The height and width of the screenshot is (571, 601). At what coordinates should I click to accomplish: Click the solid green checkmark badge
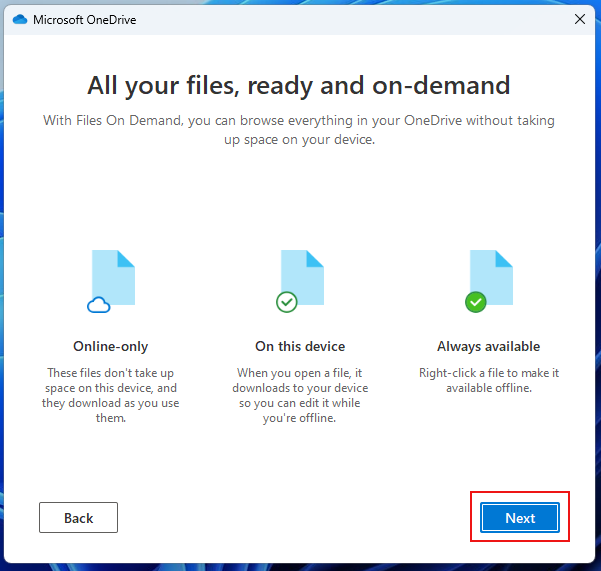tap(476, 302)
